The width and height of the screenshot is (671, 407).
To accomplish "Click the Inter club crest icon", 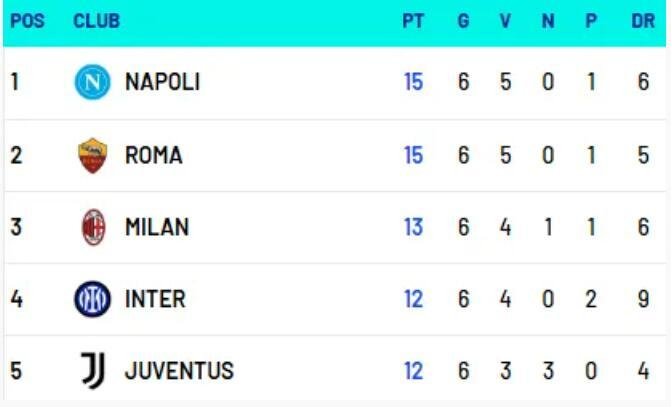I will coord(93,299).
